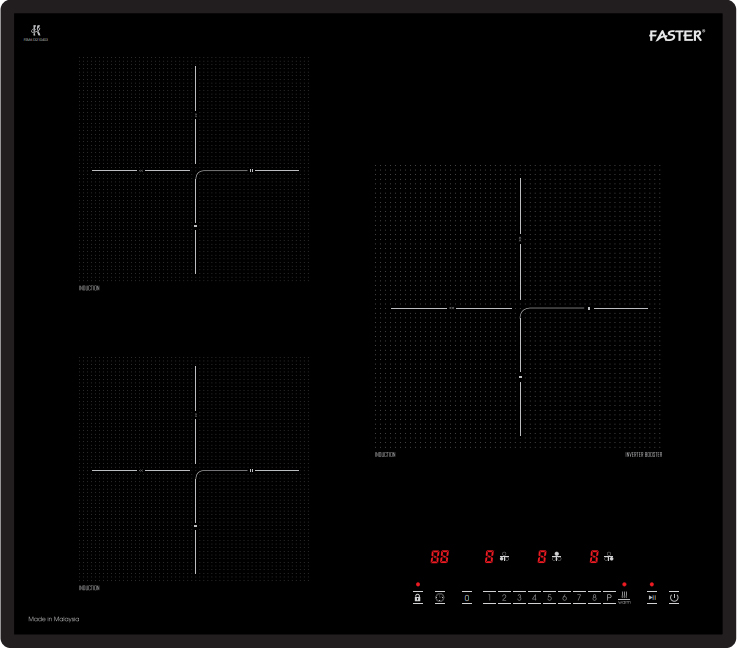Screen dimensions: 737x648
Task: Activate the P booster level key
Action: click(x=609, y=598)
